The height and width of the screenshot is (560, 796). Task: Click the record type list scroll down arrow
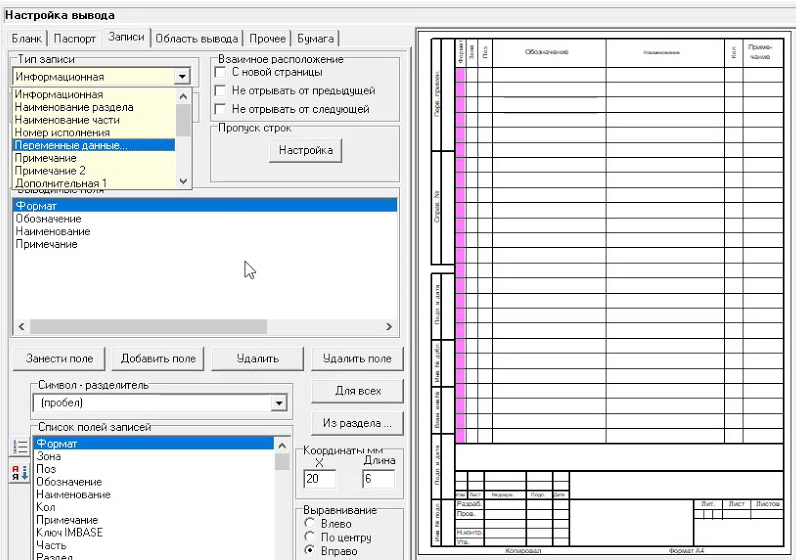click(x=183, y=181)
